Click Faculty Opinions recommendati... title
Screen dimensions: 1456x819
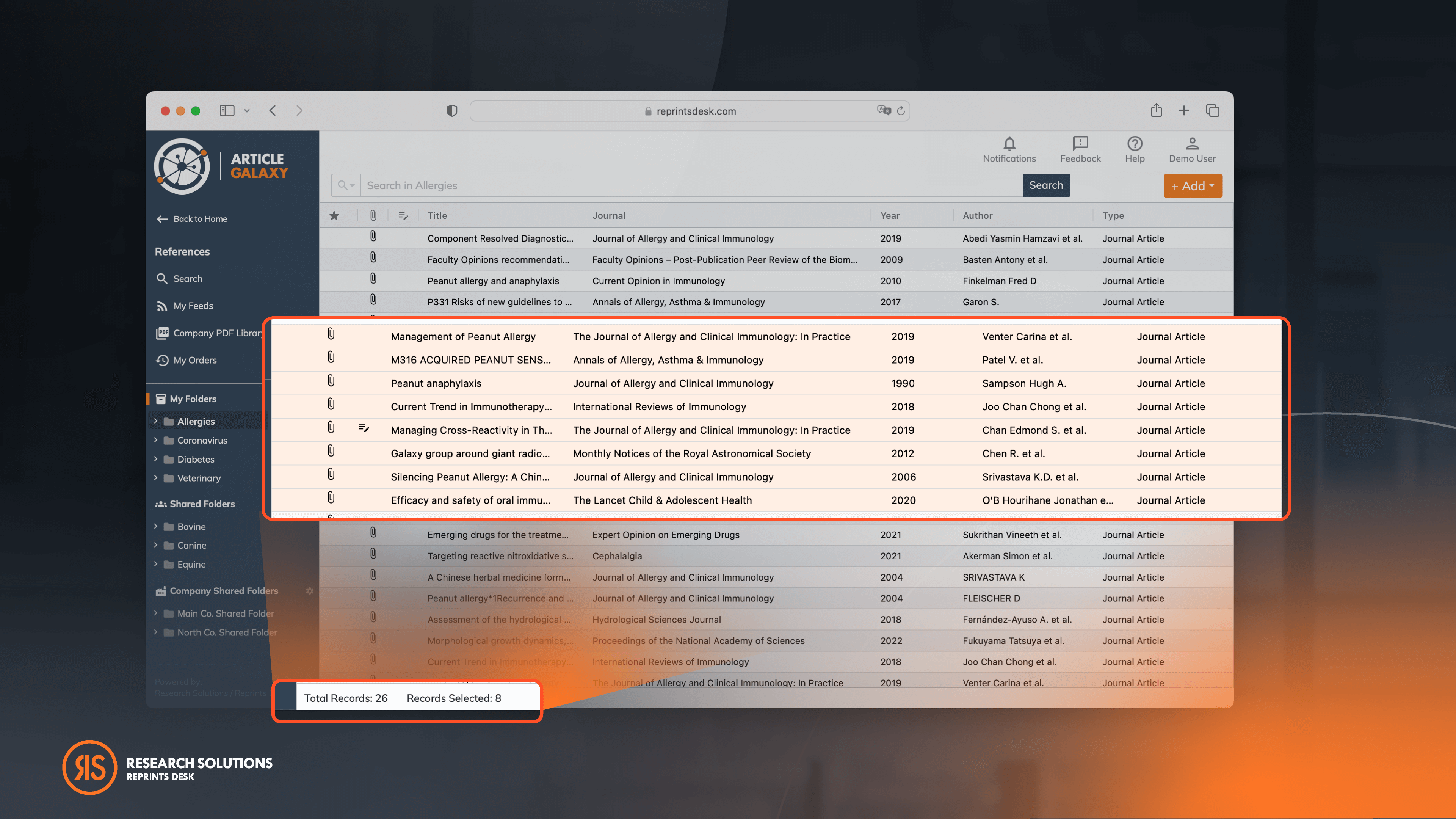point(498,259)
